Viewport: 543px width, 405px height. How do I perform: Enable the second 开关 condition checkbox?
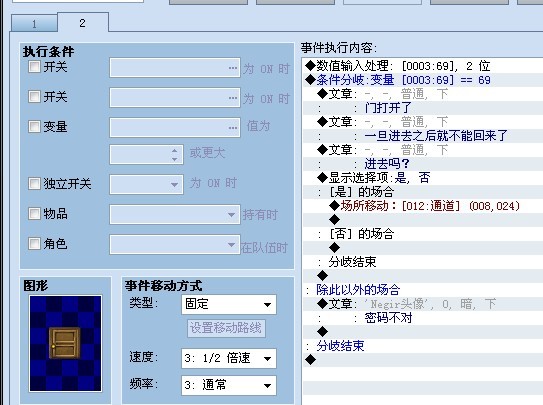click(x=34, y=96)
